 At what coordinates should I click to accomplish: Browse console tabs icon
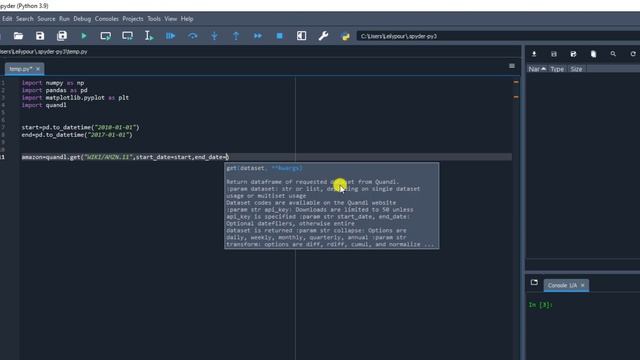pos(534,282)
